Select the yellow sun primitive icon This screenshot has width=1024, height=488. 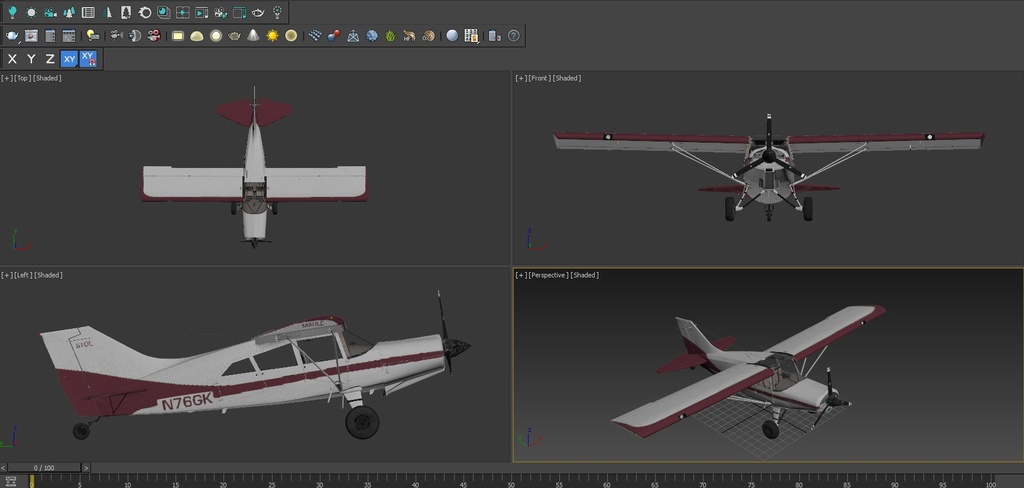click(272, 36)
